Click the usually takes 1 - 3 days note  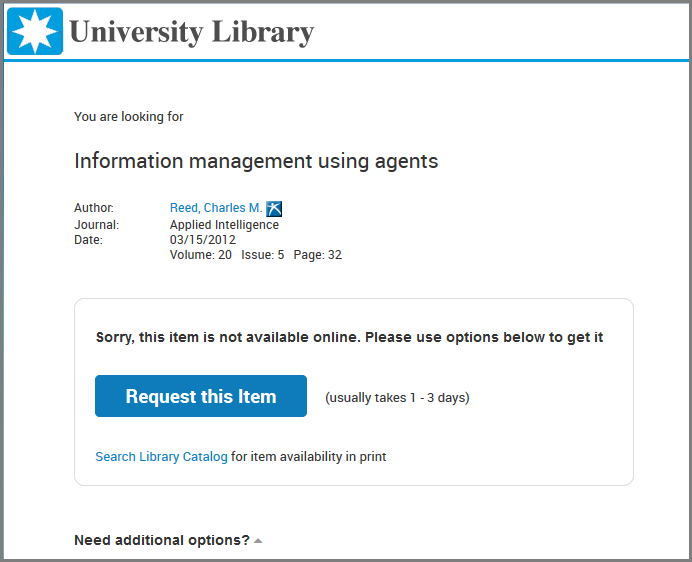pos(397,398)
